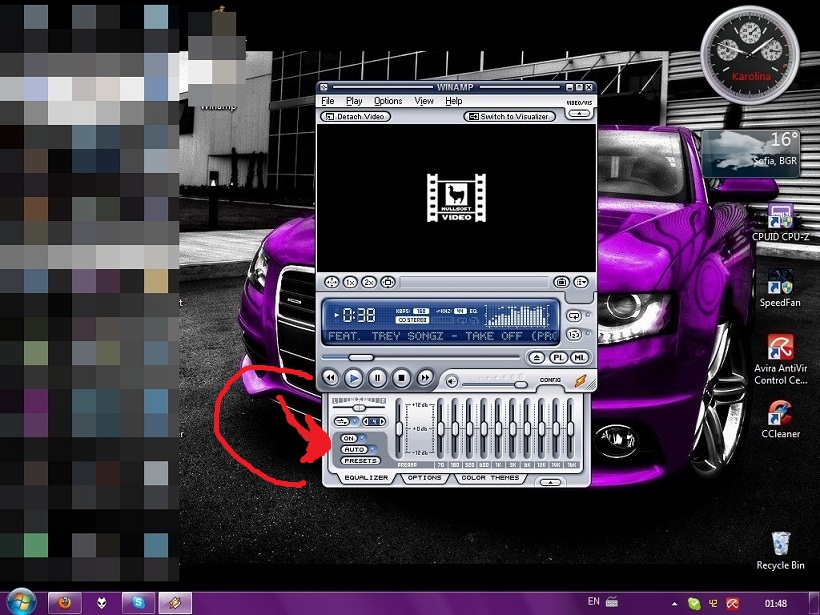Stop playback in Winamp
The height and width of the screenshot is (615, 820).
[401, 378]
